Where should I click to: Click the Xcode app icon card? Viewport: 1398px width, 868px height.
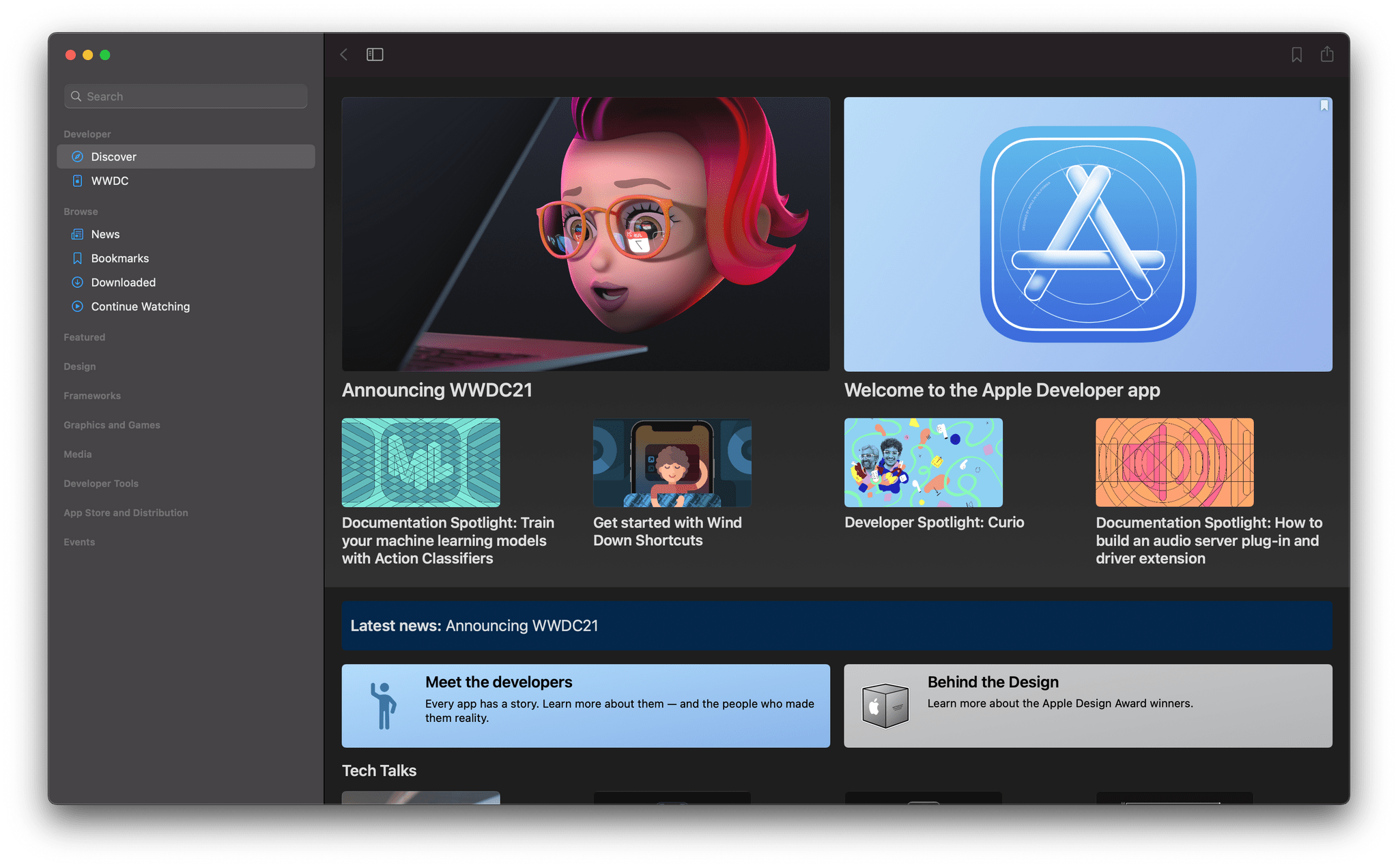(x=1090, y=235)
